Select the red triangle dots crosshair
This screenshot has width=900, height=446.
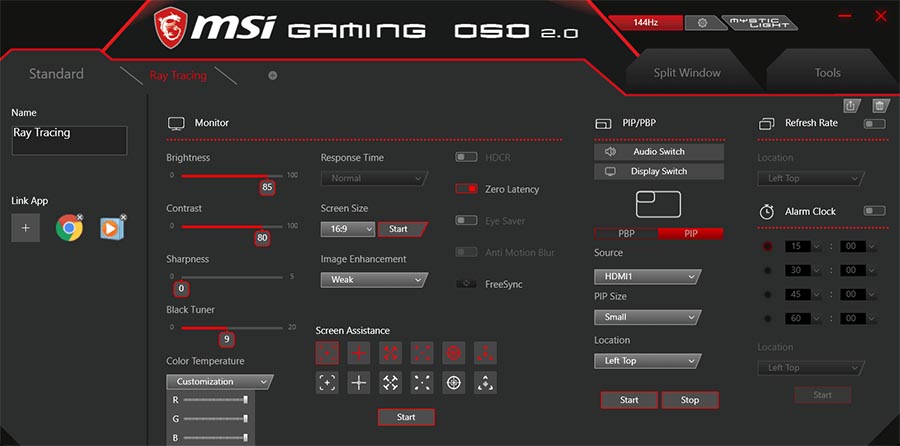pos(485,353)
